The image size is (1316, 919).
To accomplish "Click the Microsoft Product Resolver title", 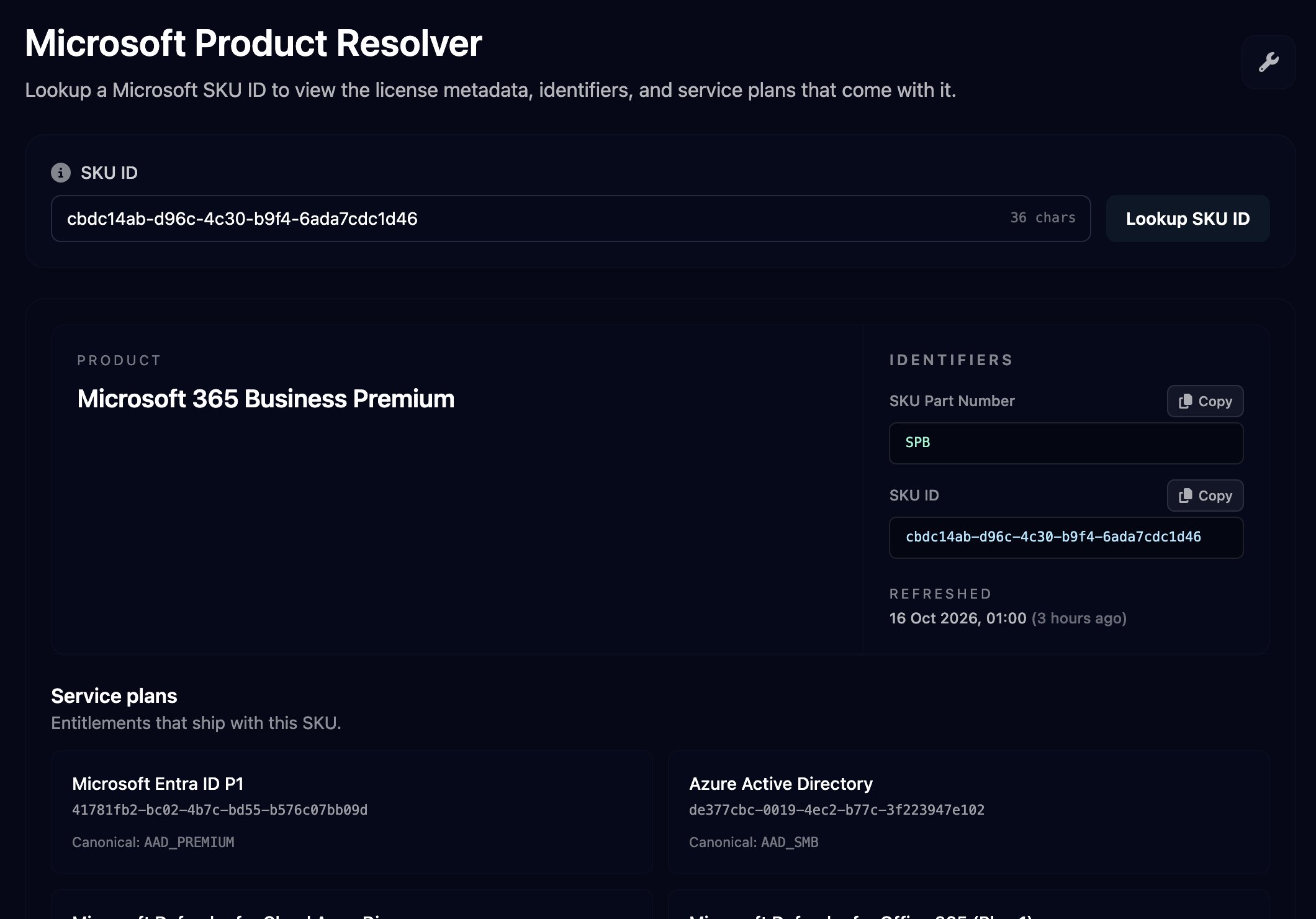I will [253, 43].
